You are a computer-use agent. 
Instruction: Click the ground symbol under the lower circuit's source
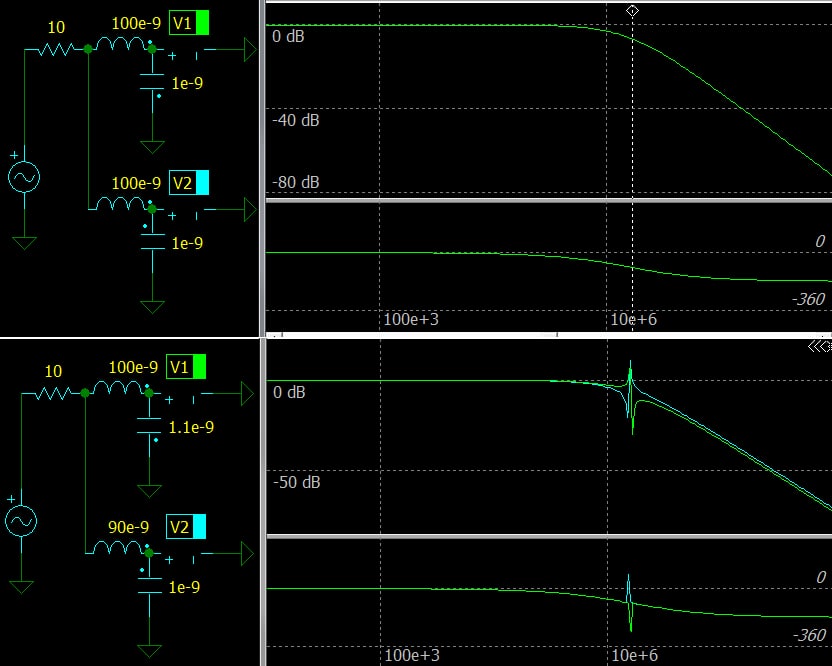(x=21, y=587)
